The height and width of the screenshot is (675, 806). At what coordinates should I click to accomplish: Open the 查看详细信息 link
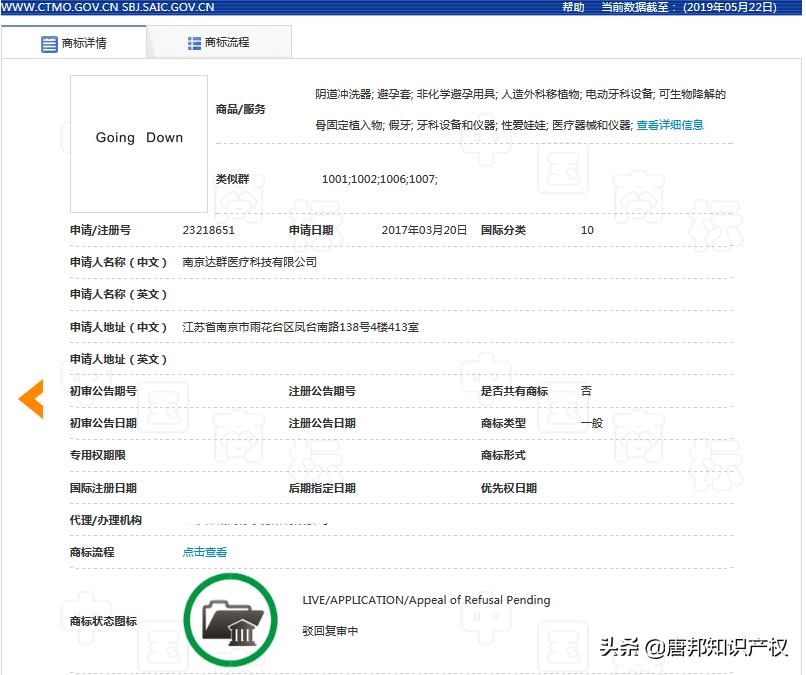coord(672,124)
